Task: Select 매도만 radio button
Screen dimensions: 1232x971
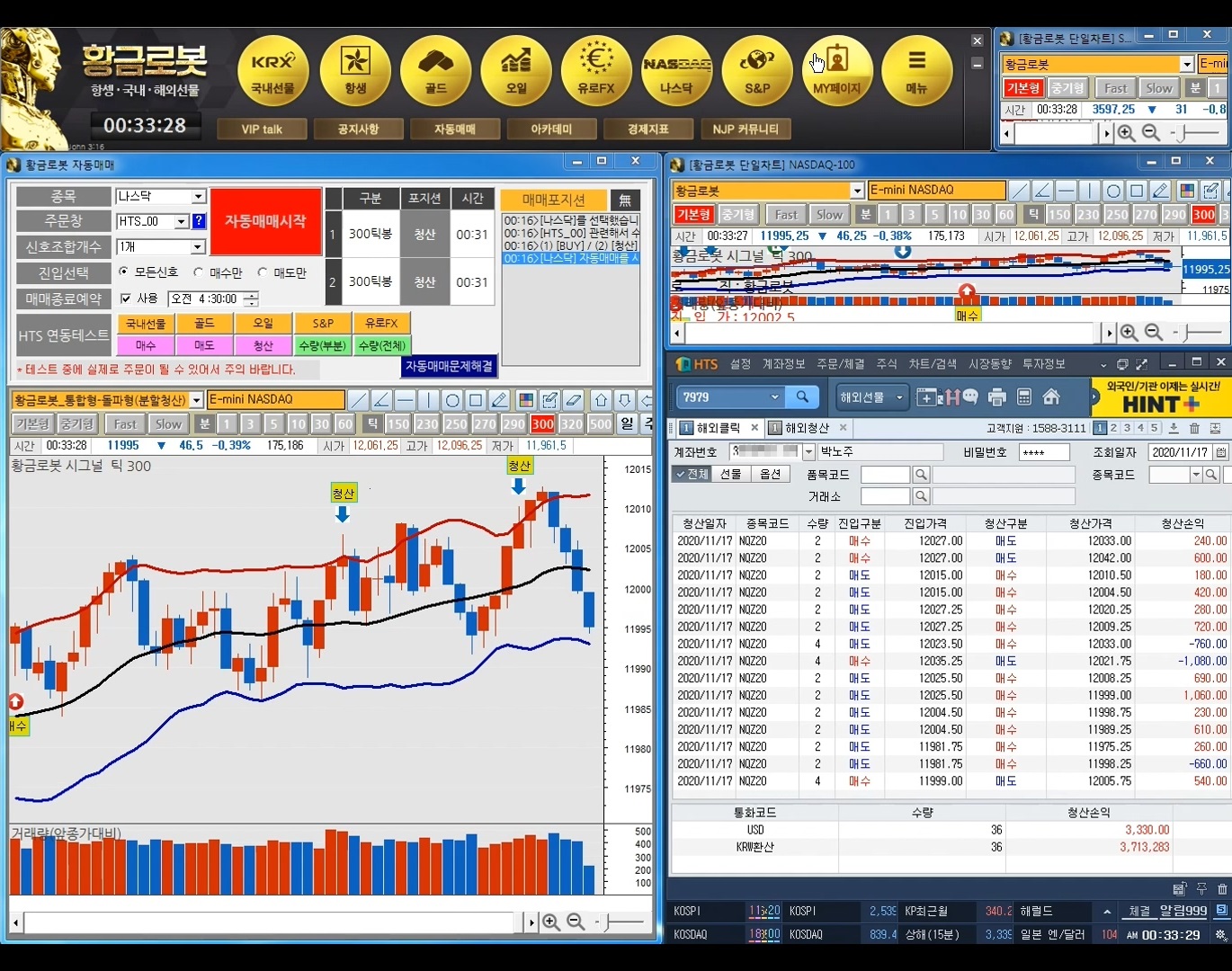Action: pos(263,272)
